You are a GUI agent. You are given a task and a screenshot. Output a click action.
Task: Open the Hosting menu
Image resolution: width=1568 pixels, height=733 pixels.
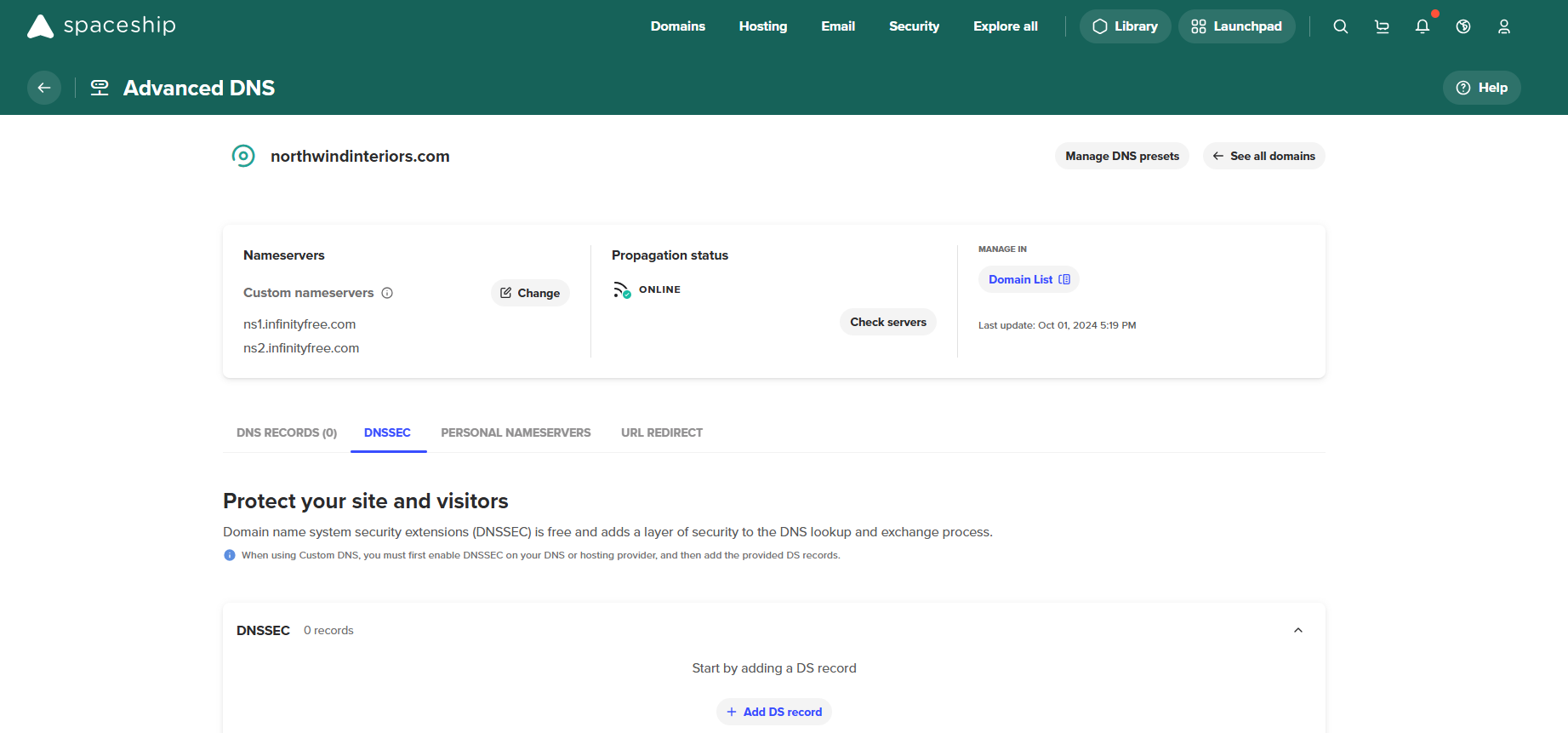coord(762,26)
